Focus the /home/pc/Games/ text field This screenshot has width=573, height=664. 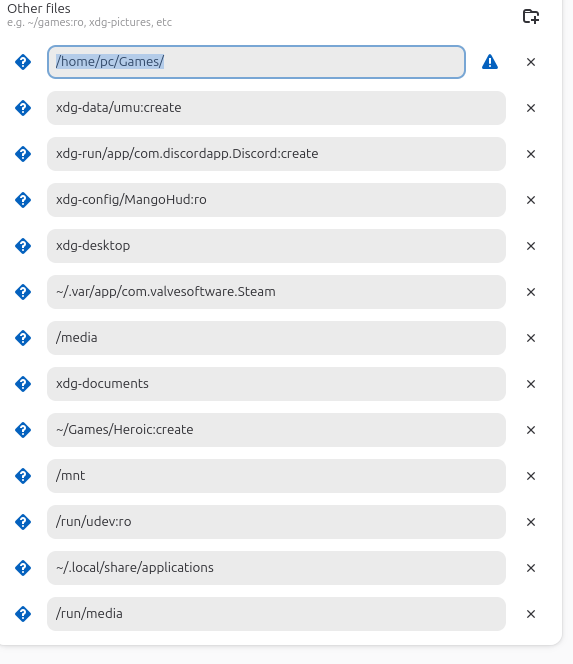click(x=256, y=62)
